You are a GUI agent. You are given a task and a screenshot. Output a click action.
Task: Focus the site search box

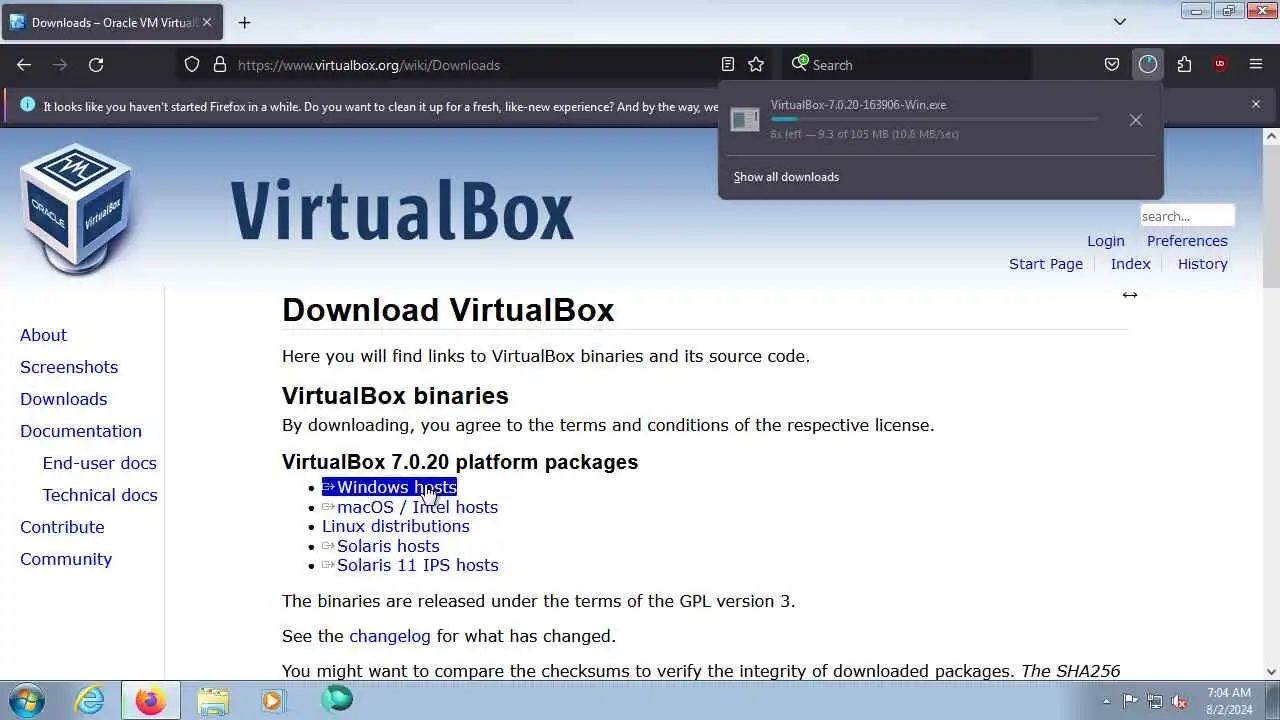point(1187,216)
